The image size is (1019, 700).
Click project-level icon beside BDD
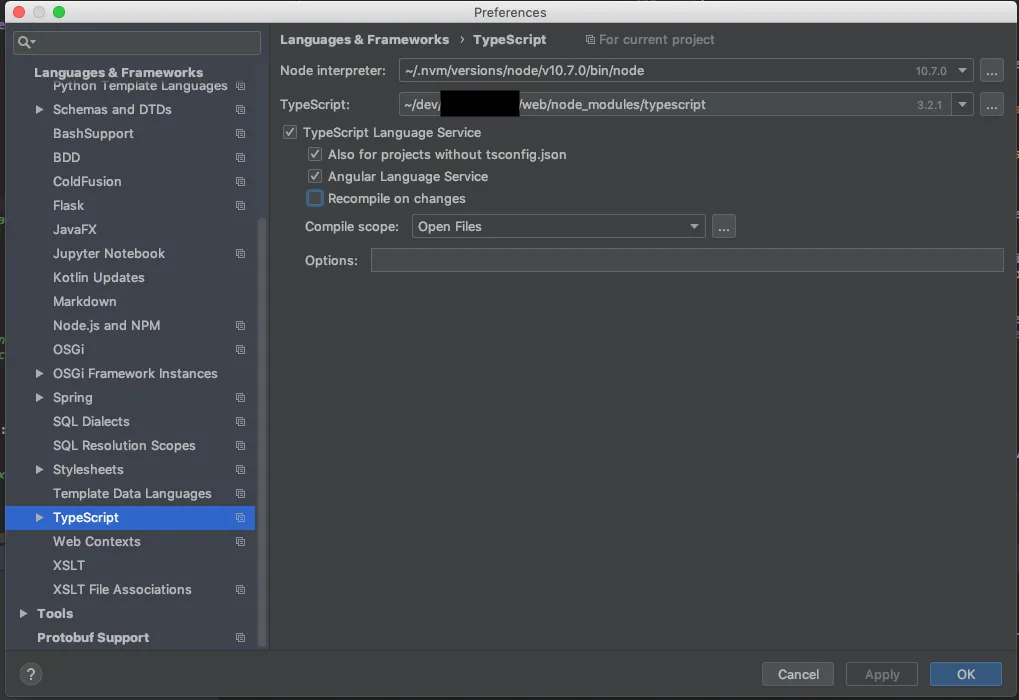coord(240,158)
